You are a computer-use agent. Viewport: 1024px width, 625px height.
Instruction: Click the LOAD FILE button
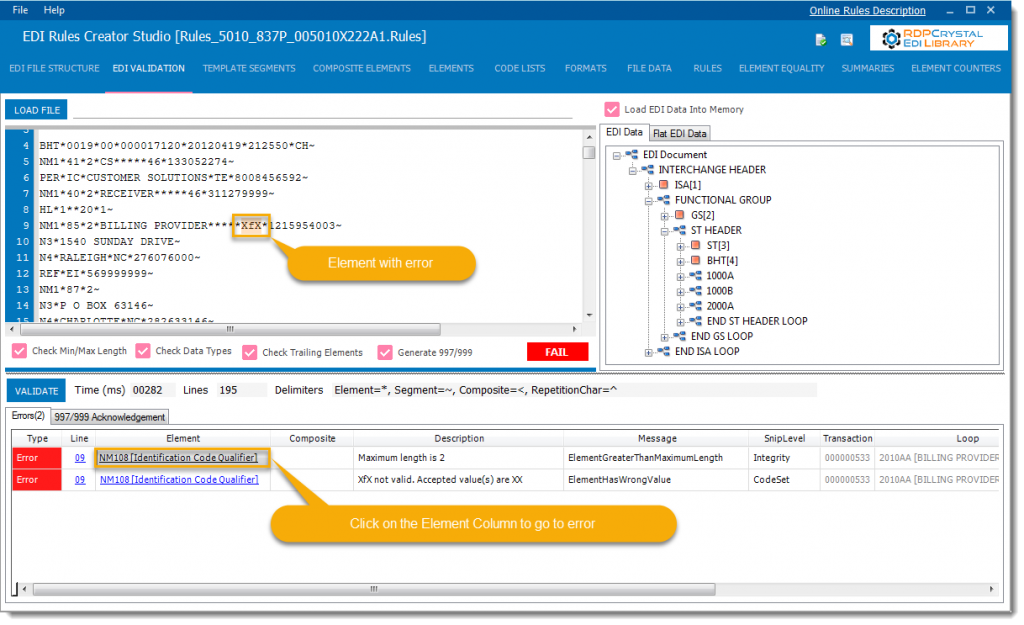tap(35, 109)
